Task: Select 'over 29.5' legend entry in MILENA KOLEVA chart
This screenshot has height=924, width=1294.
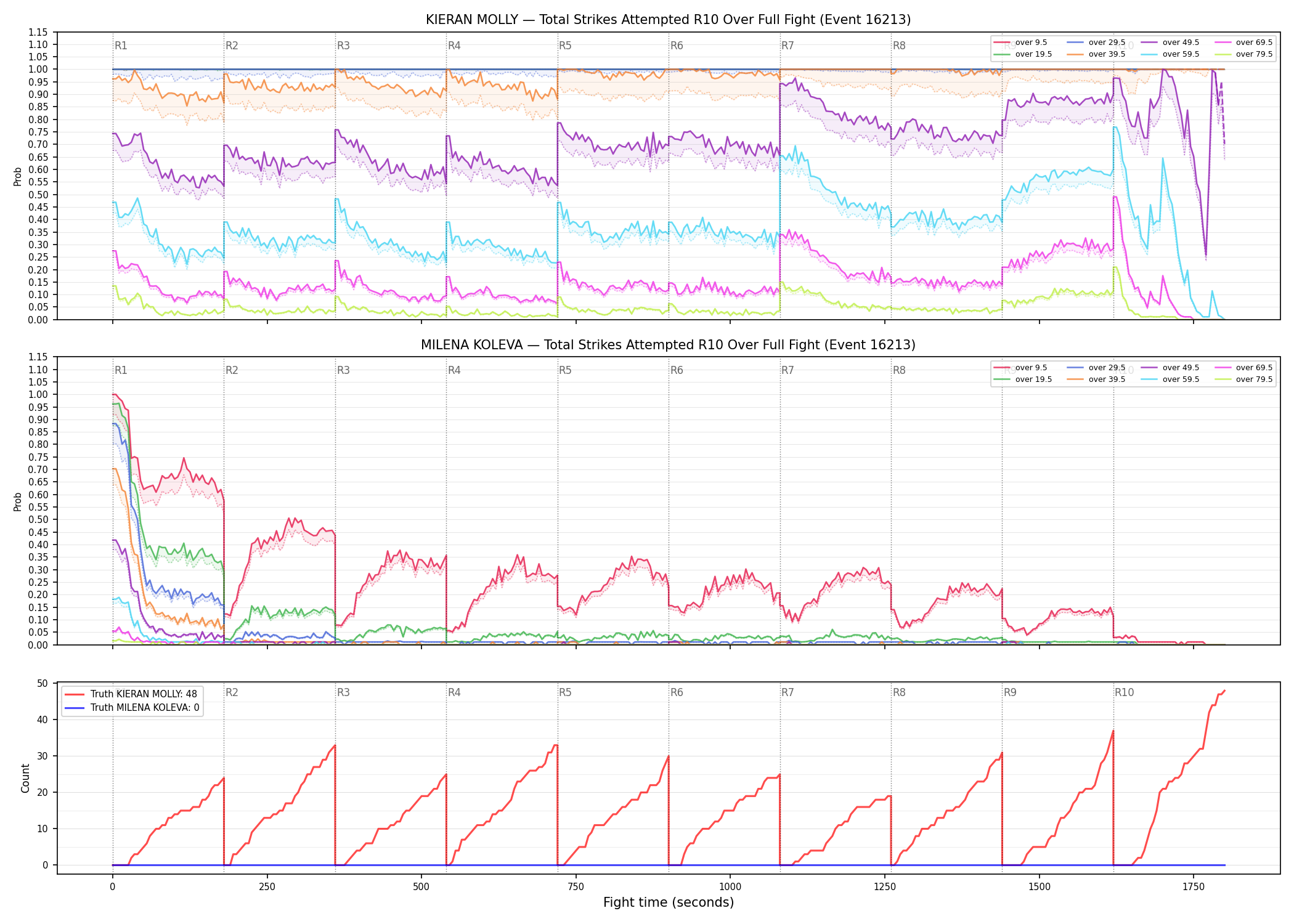Action: point(1096,368)
